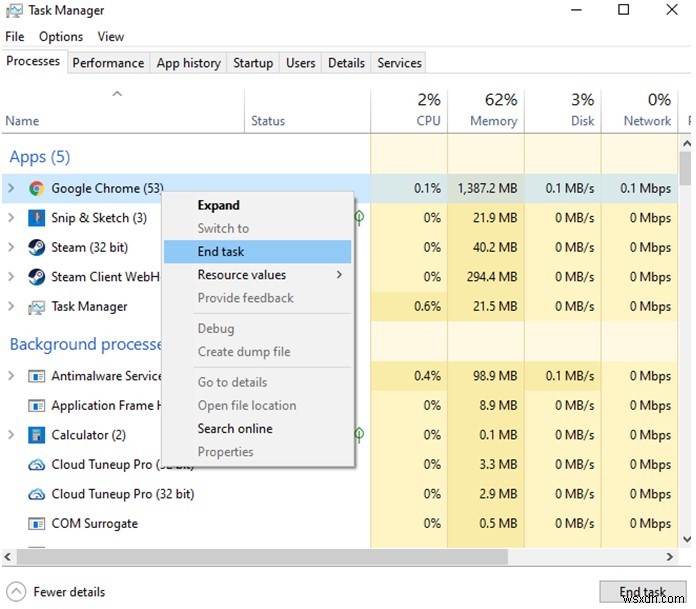696x609 pixels.
Task: Click the Calculator process icon
Action: (x=36, y=435)
